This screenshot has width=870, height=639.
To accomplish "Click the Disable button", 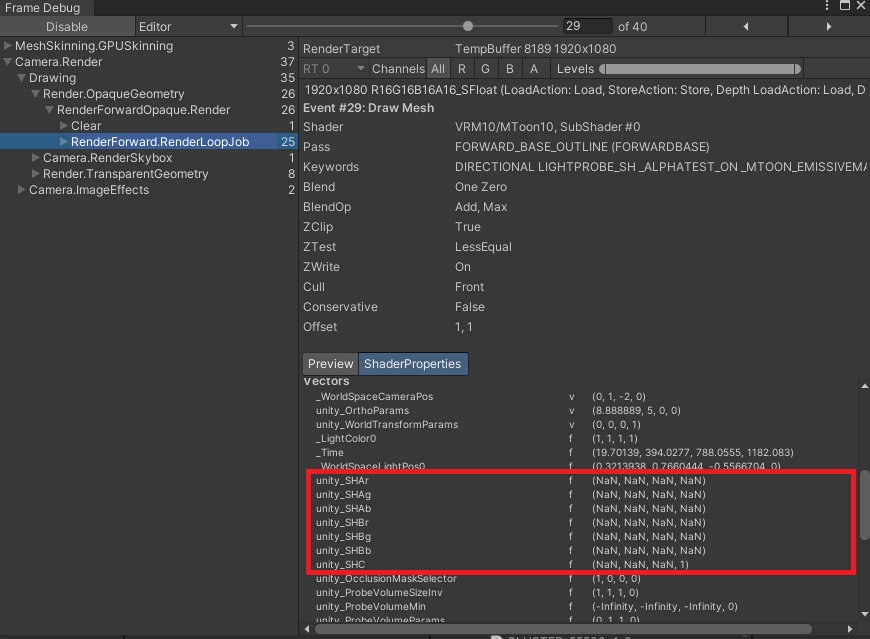I will (67, 26).
